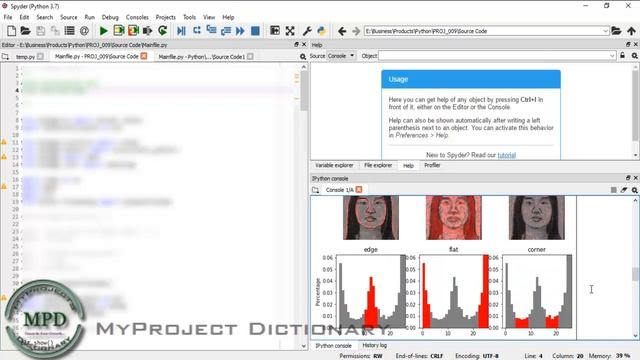
Task: Open the File menu
Action: click(8, 17)
